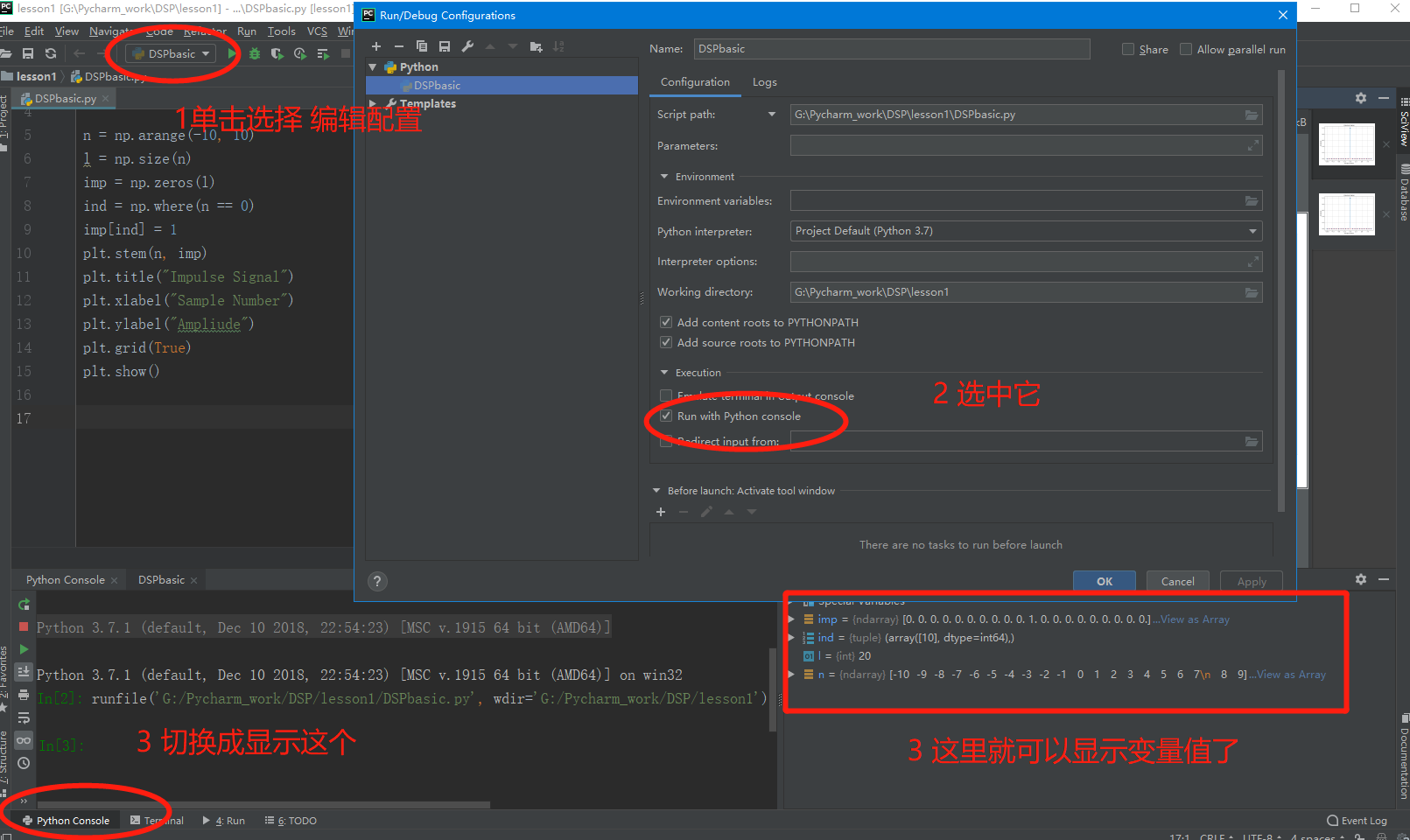
Task: Open the help question mark button
Action: click(377, 580)
